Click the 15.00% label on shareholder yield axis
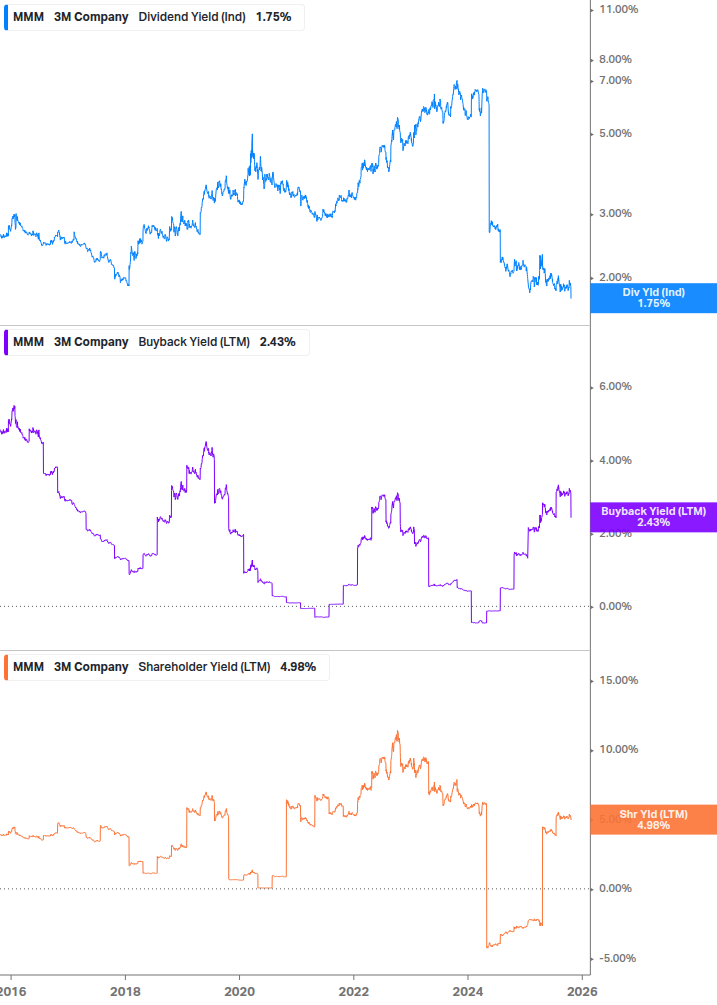The height and width of the screenshot is (1005, 717). (618, 681)
